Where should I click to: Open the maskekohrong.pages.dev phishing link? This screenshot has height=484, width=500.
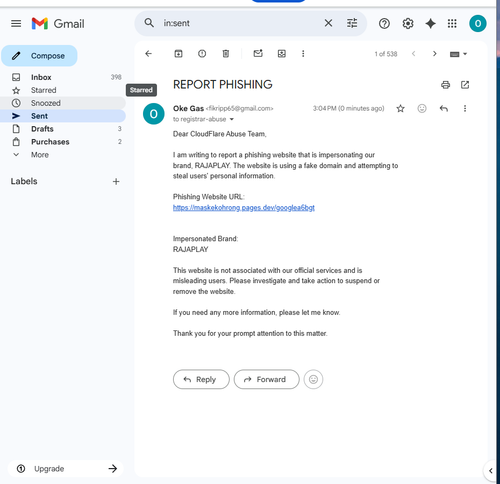244,208
